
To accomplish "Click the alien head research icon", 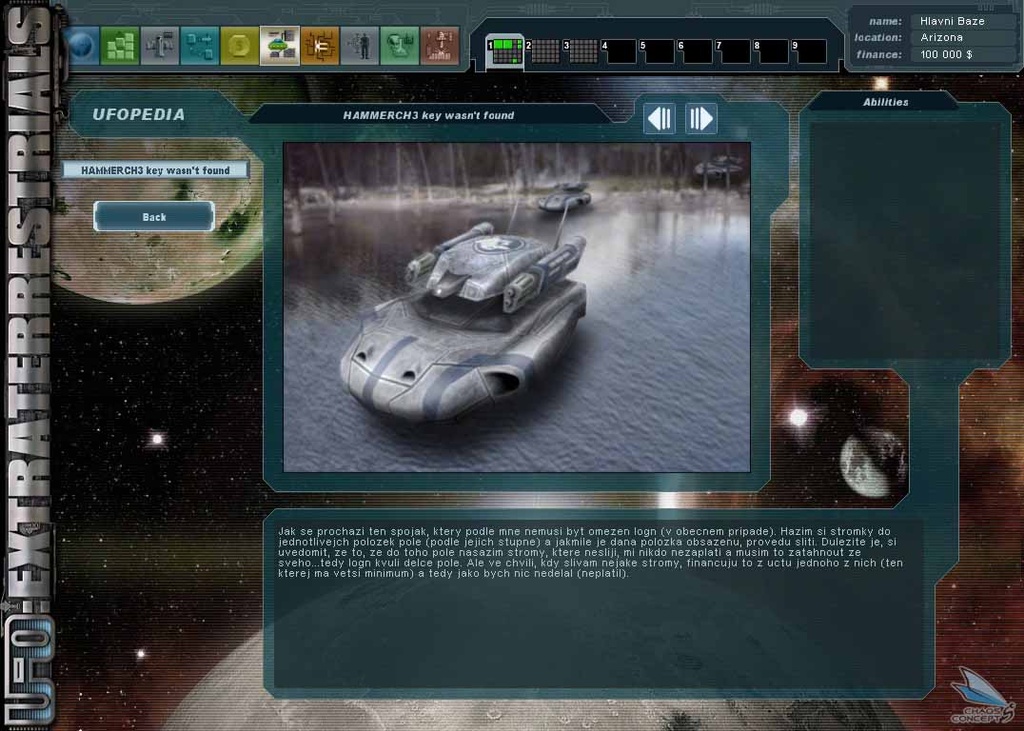I will click(x=400, y=47).
